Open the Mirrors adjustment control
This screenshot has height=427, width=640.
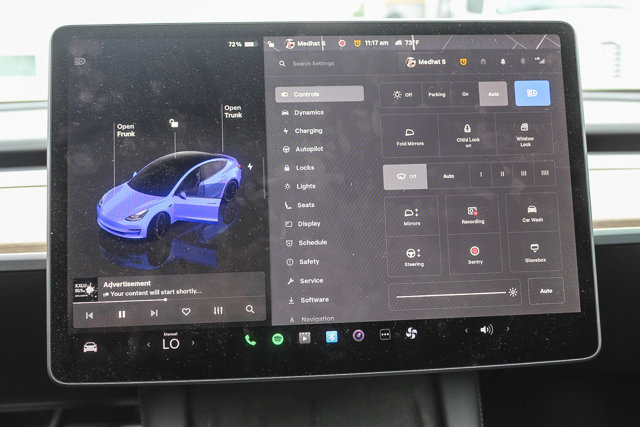click(x=412, y=216)
